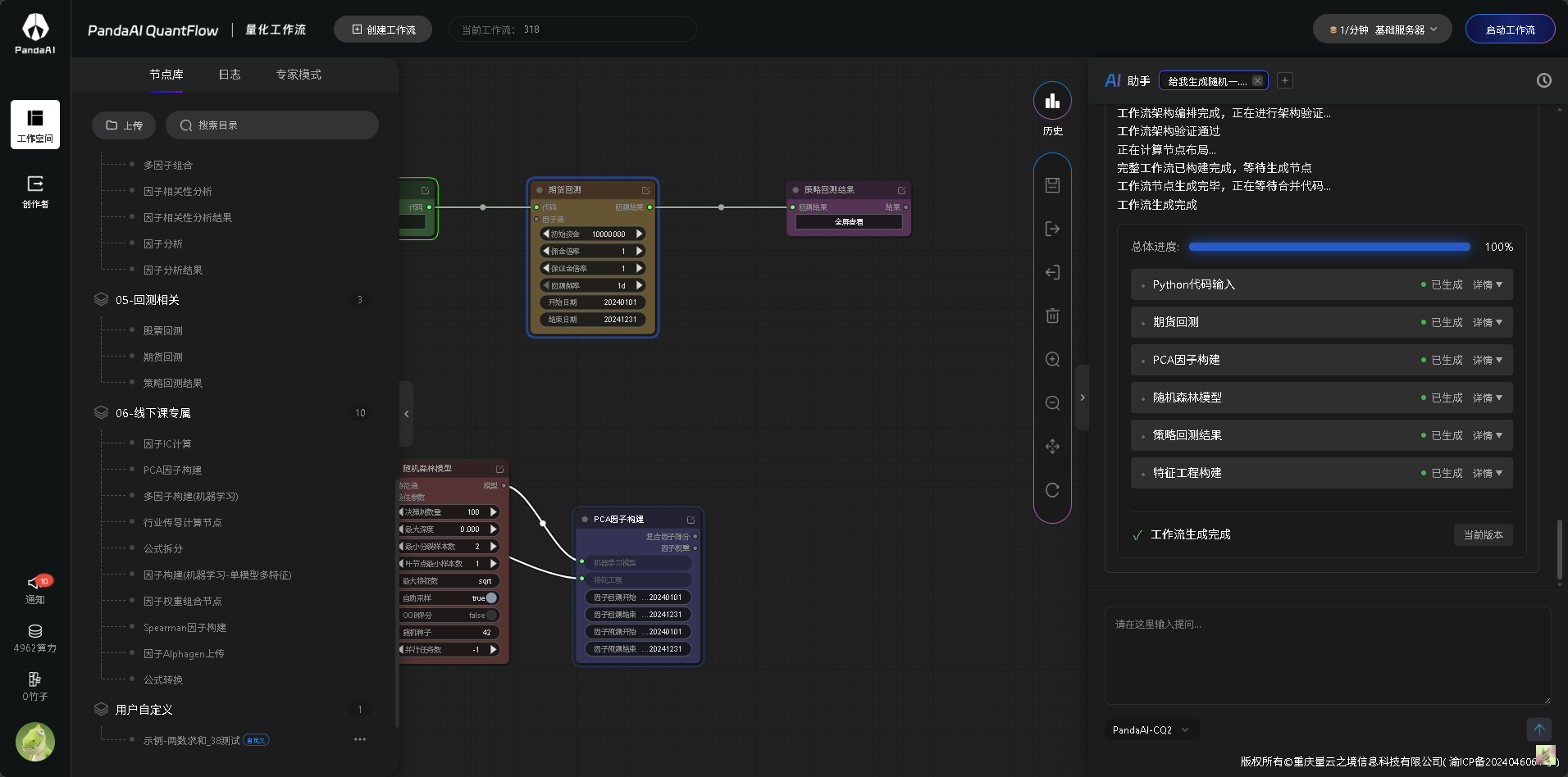Toggle OOB评分 switch in 随机森林模型 node

(490, 616)
